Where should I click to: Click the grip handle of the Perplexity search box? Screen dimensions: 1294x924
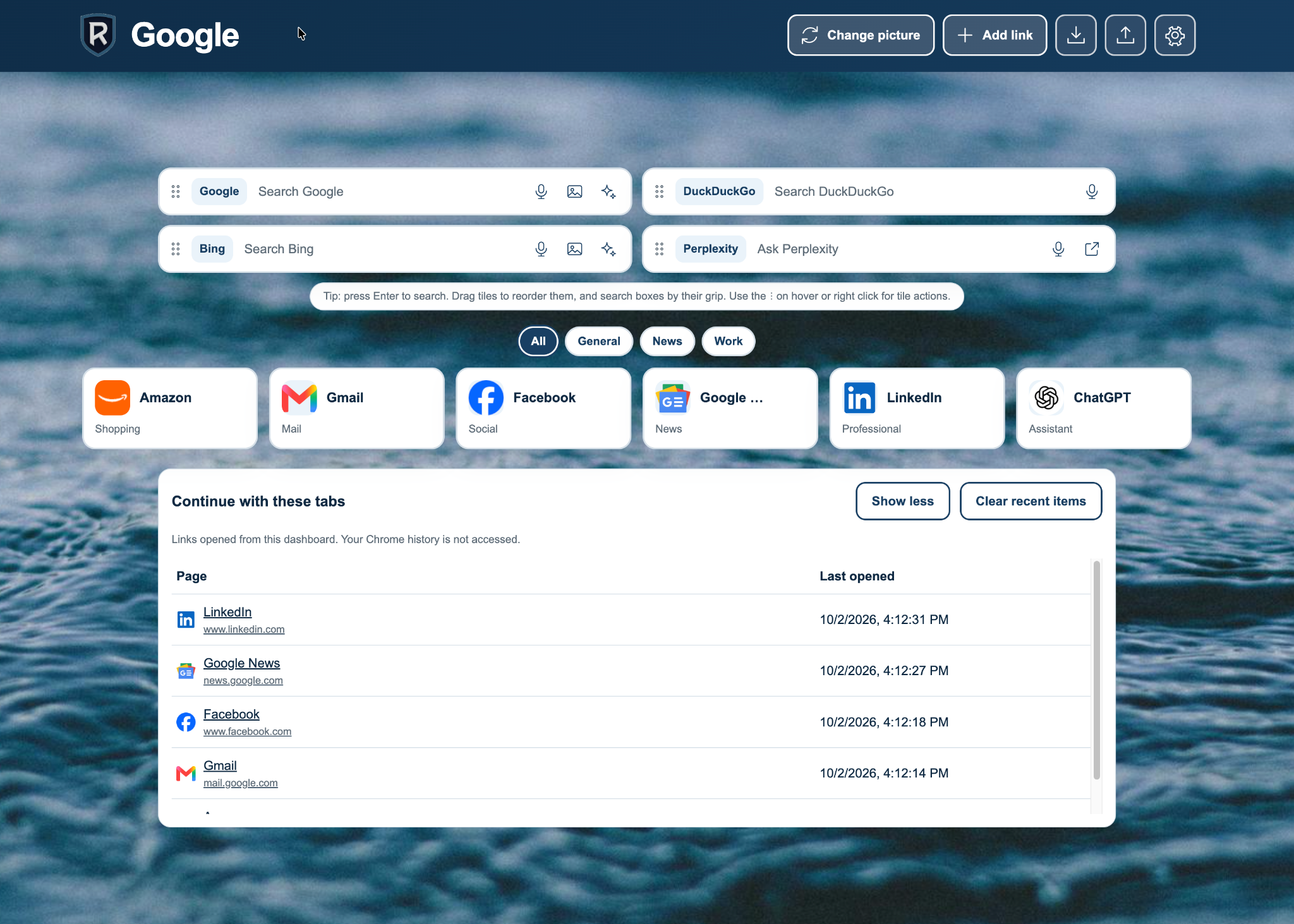click(x=659, y=249)
